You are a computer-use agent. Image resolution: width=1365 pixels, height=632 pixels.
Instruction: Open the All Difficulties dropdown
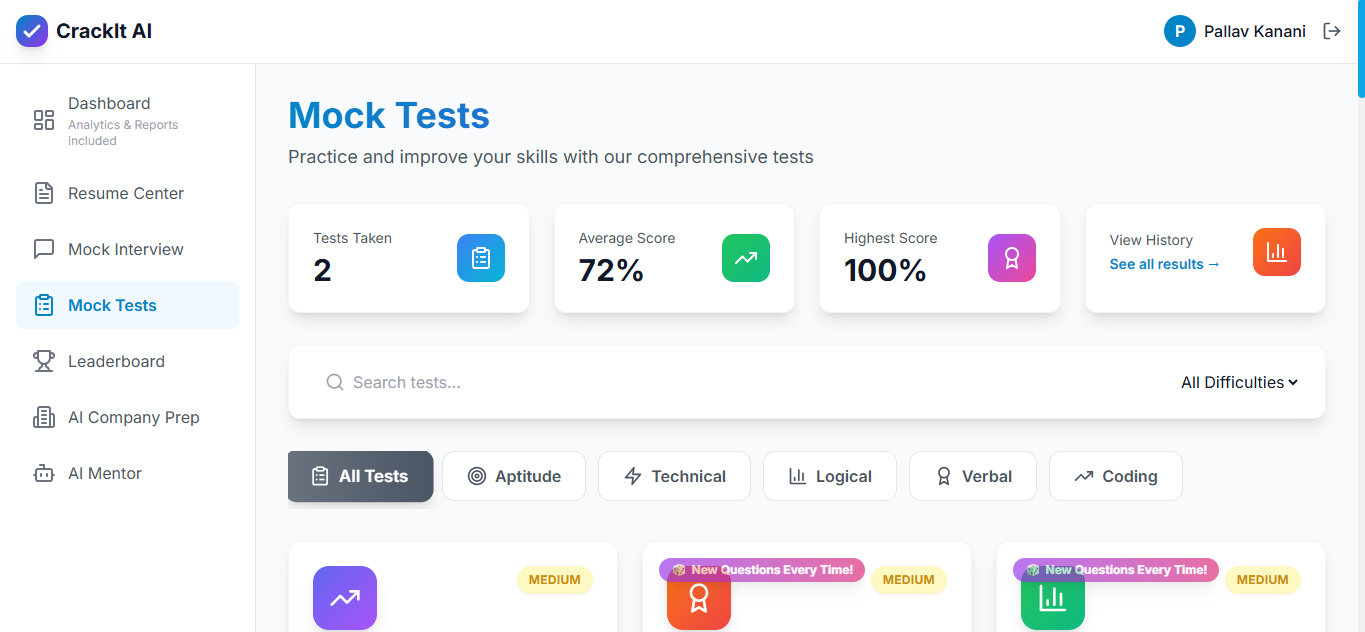pos(1238,382)
